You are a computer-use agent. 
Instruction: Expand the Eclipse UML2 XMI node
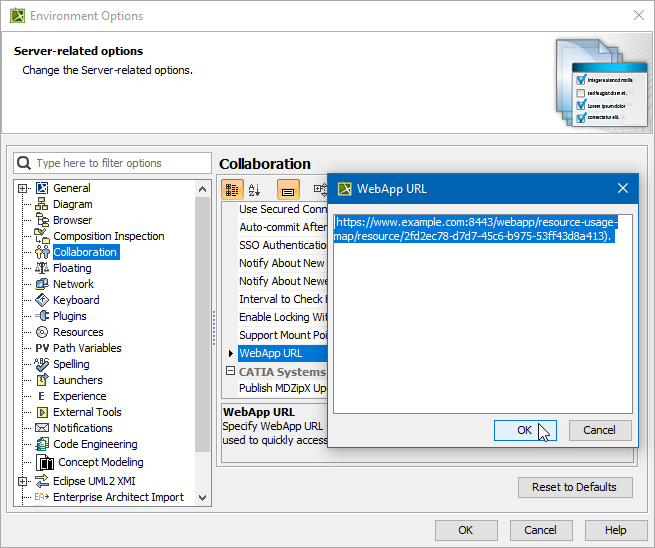point(23,481)
